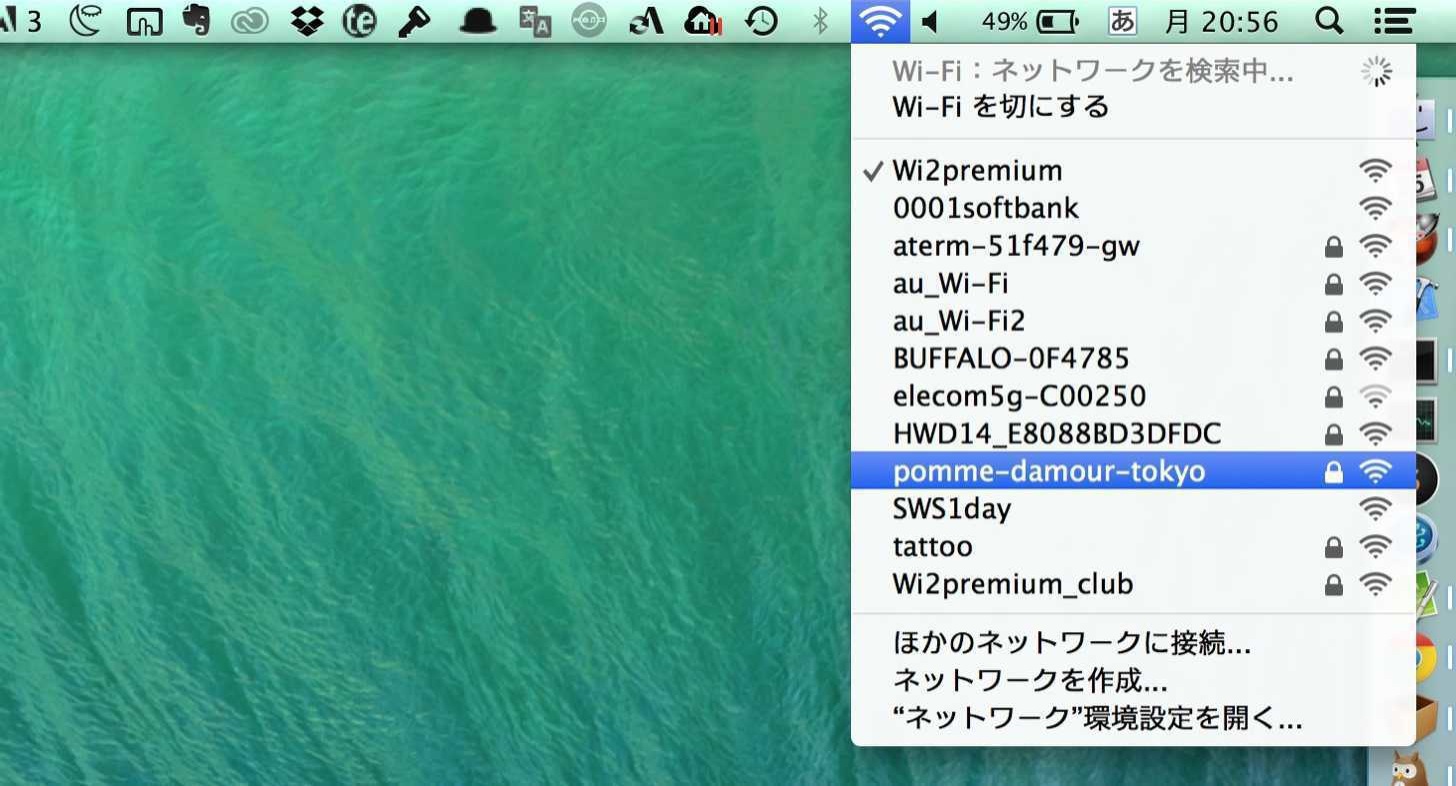Screen dimensions: 1456x786
Task: Open Notification Center list icon
Action: [x=1394, y=21]
